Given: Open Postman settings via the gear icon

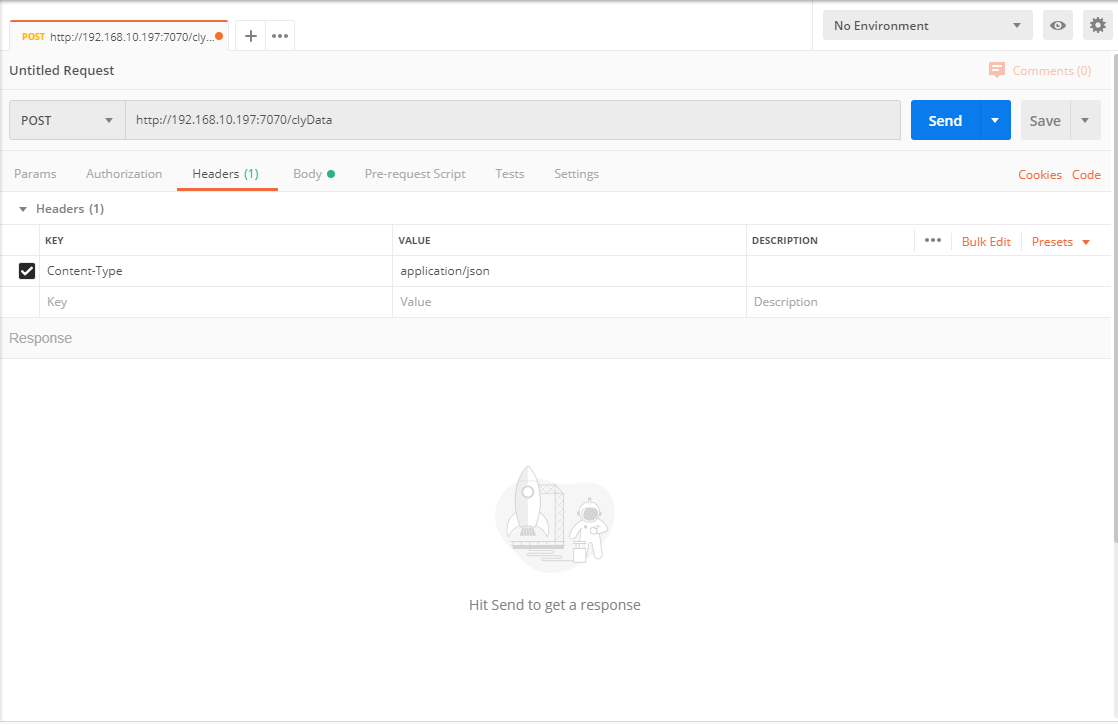Looking at the screenshot, I should (x=1097, y=24).
